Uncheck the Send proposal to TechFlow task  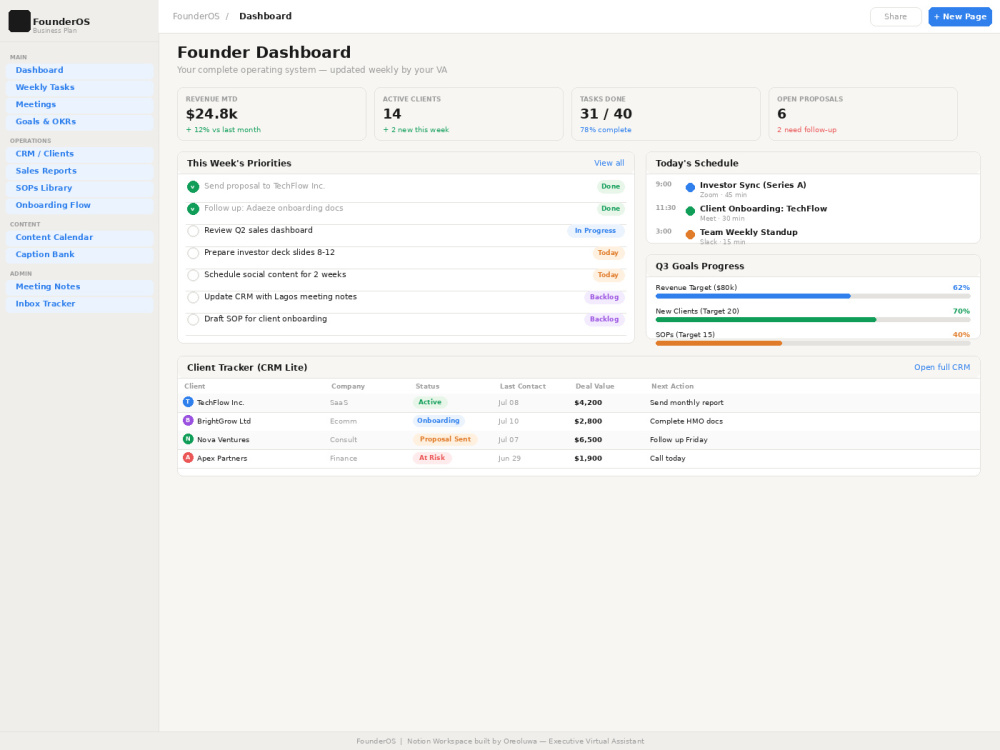(x=193, y=187)
